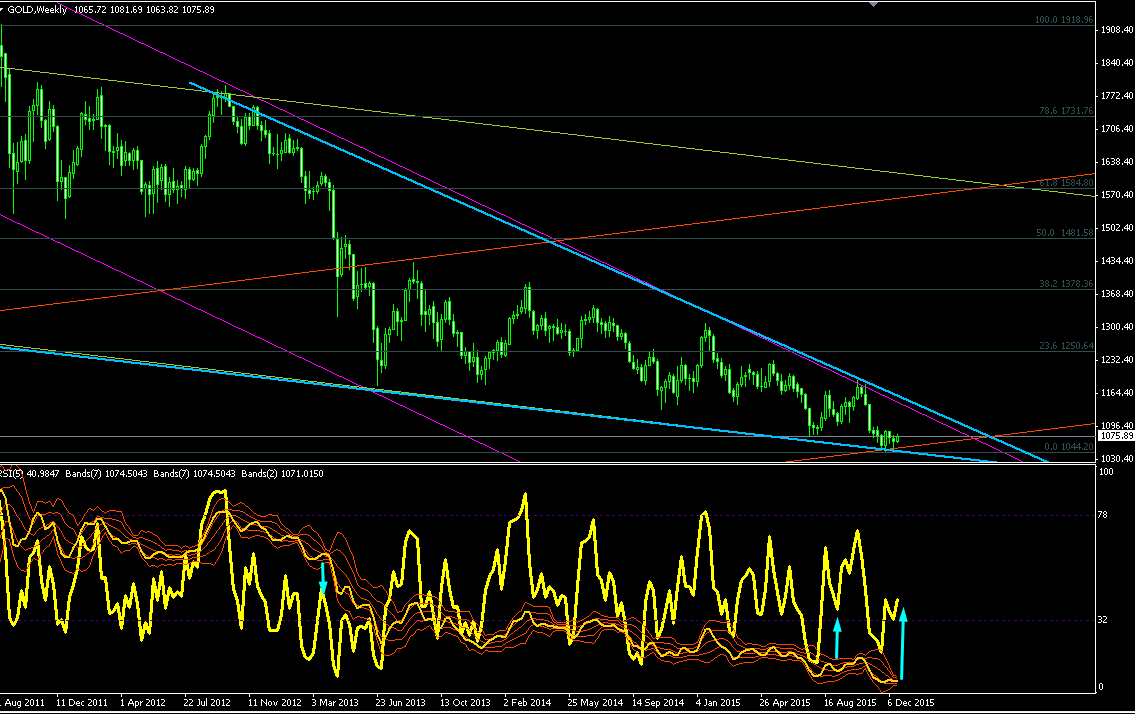
Task: Click the 4 Jan 2015 date label
Action: pos(718,702)
